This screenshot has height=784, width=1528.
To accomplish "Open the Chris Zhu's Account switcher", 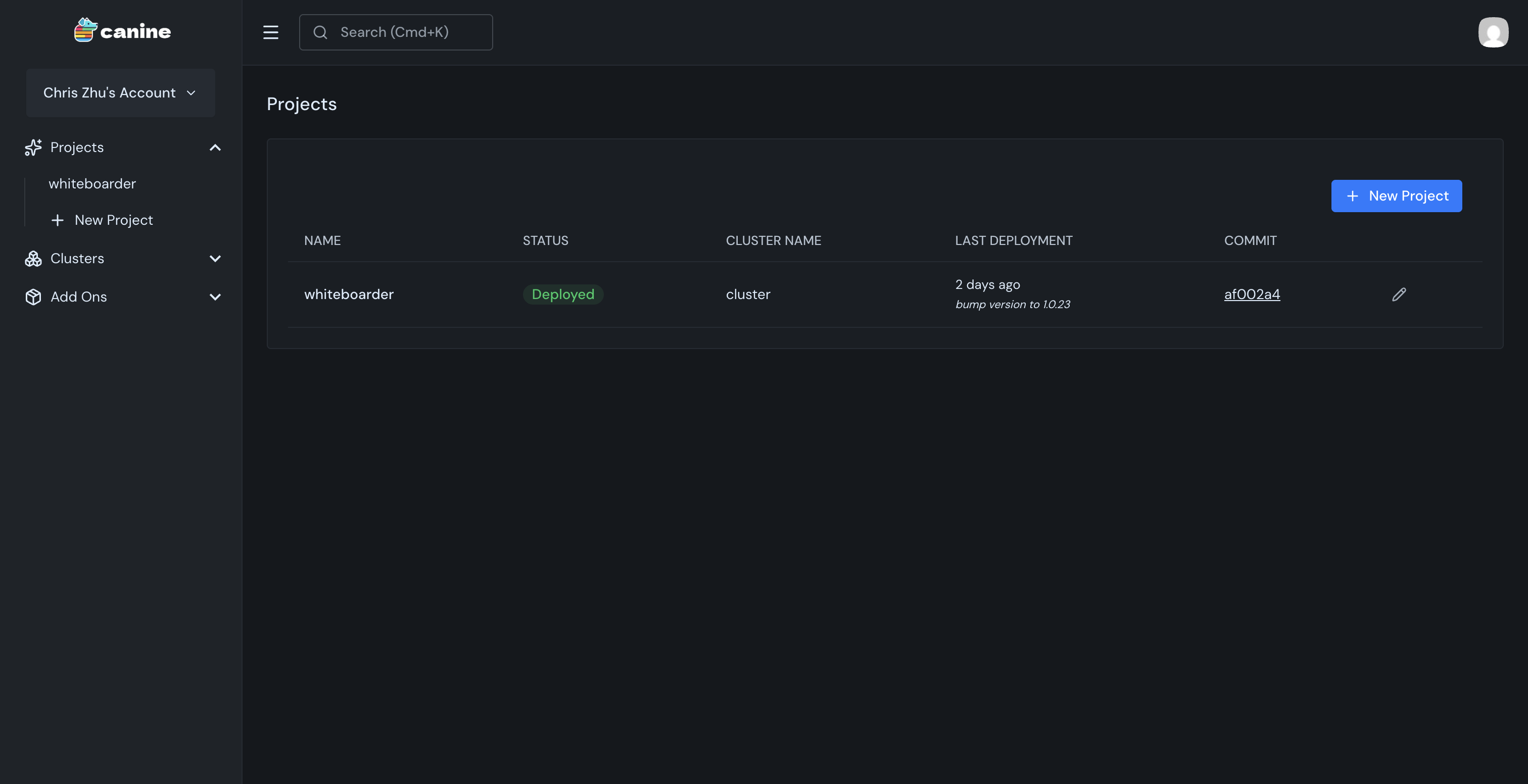I will click(120, 92).
